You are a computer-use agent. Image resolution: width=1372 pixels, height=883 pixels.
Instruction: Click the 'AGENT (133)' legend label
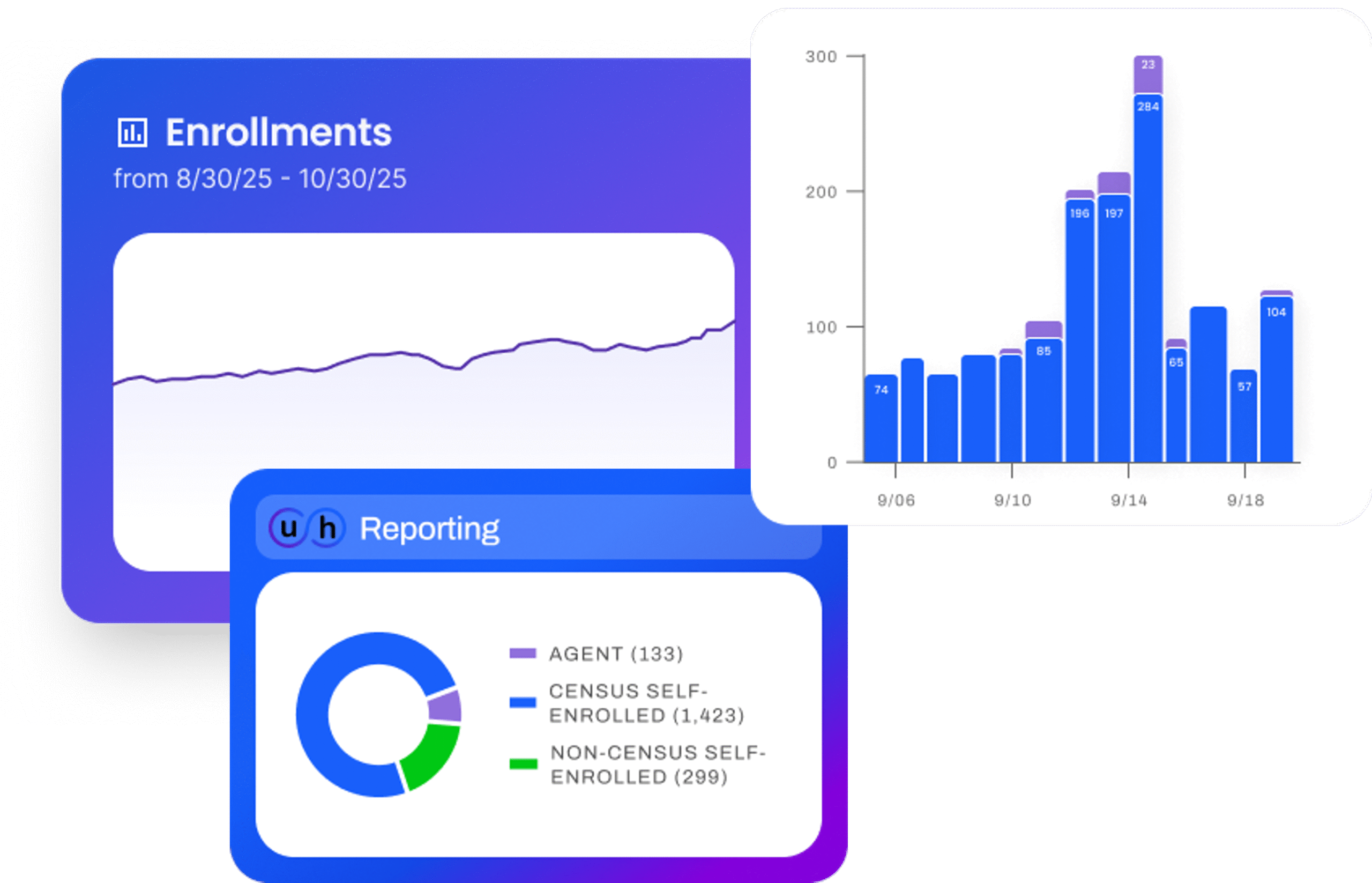click(616, 654)
